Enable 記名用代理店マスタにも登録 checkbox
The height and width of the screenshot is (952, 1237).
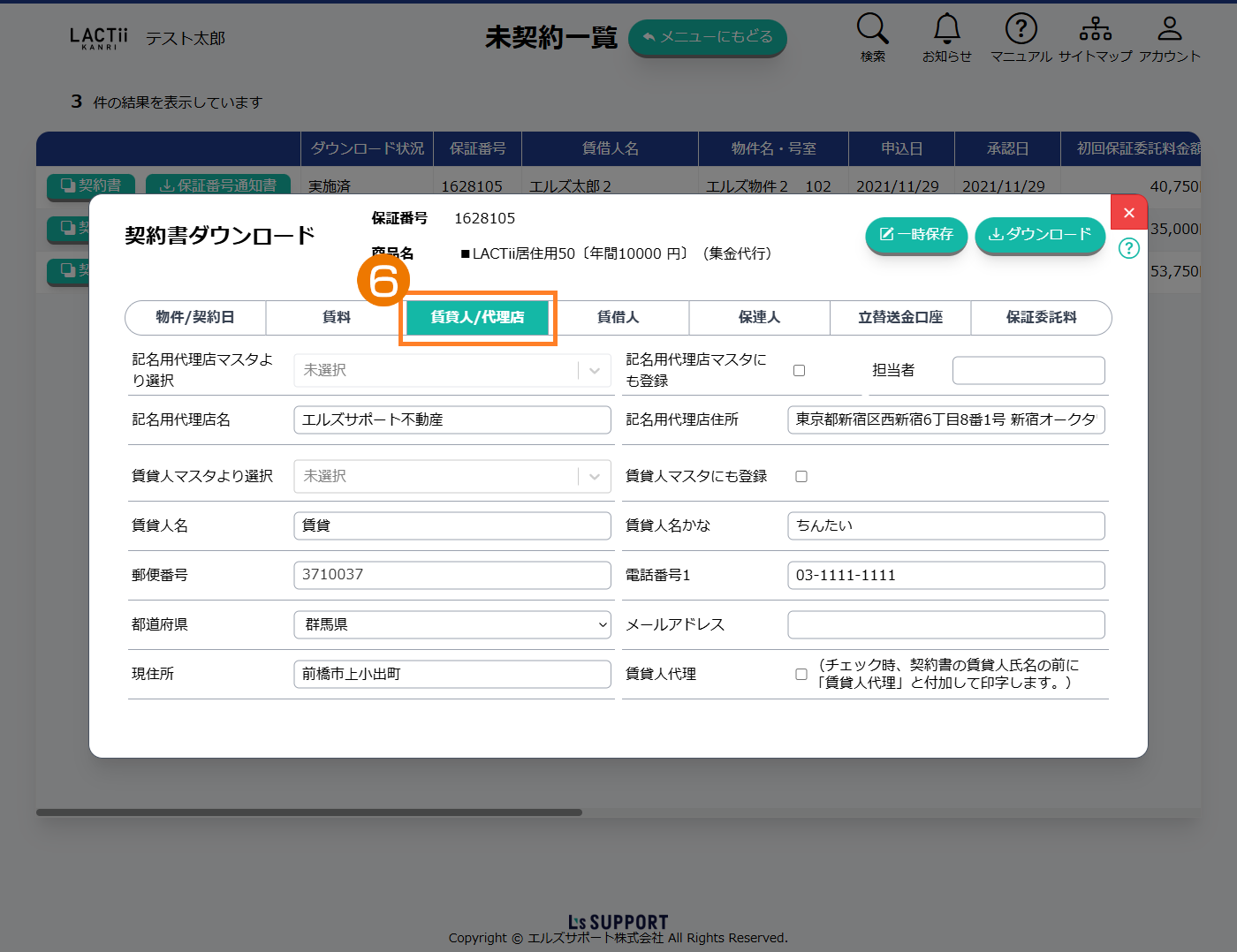coord(799,370)
